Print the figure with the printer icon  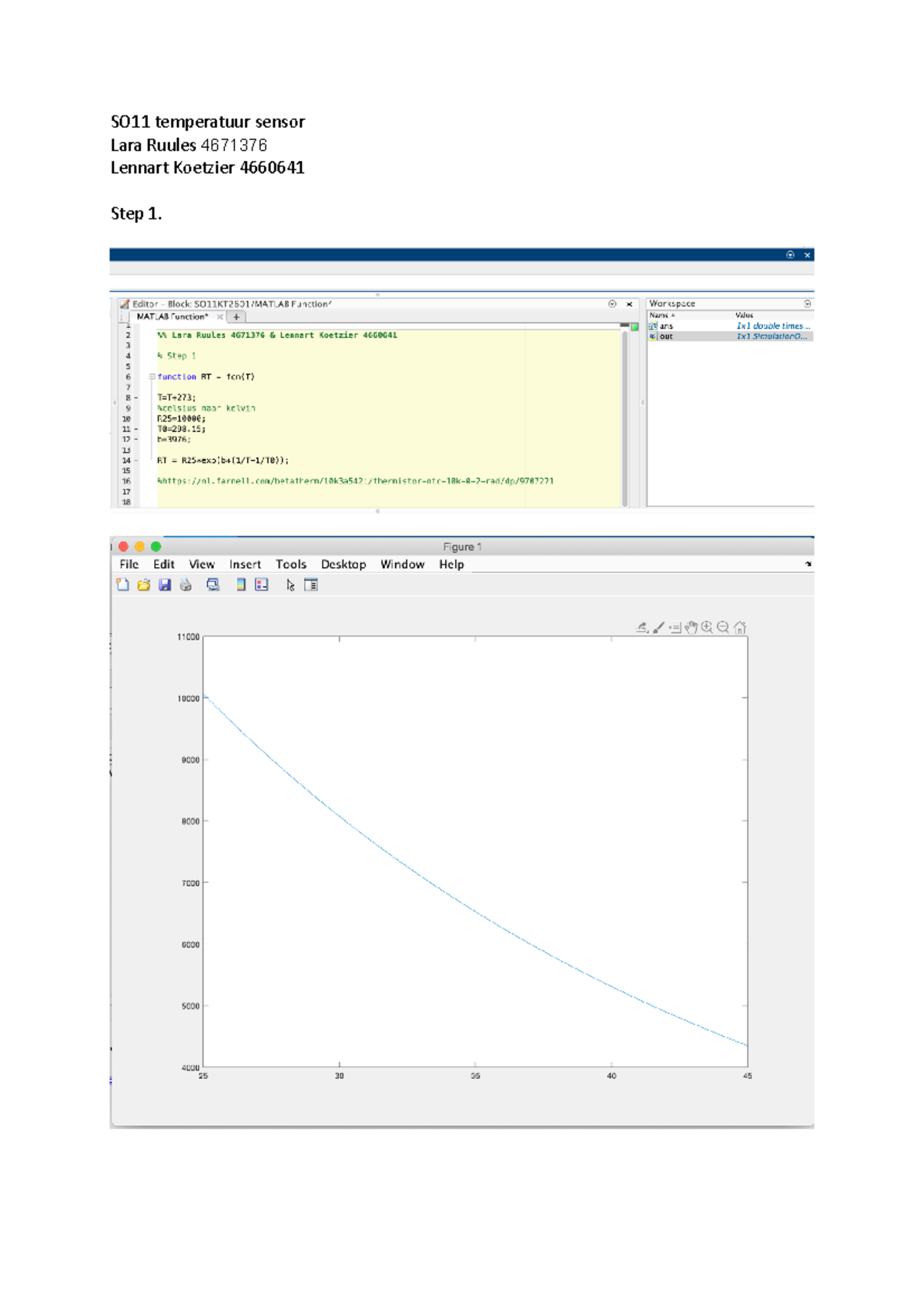(x=186, y=585)
